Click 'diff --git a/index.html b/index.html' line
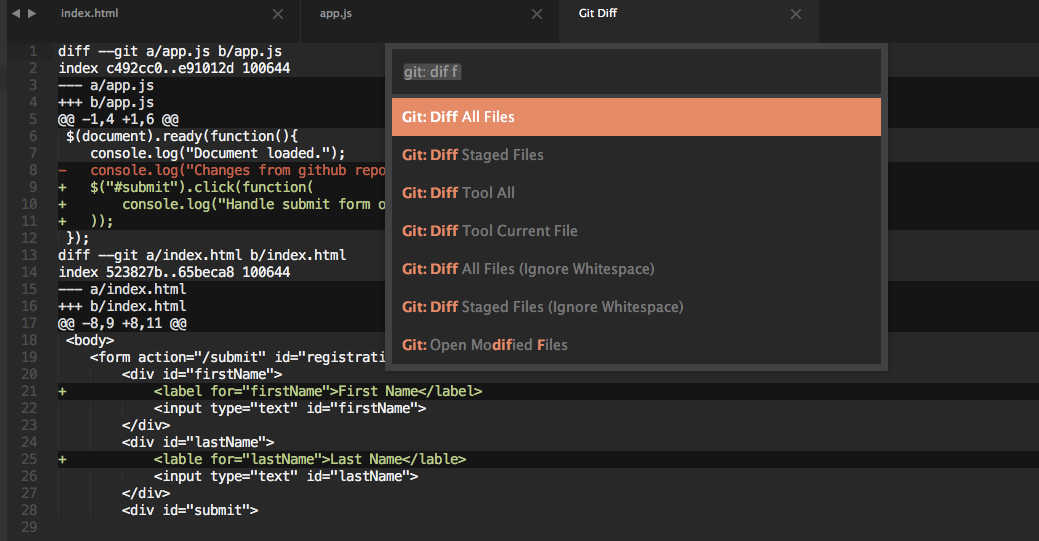This screenshot has width=1039, height=541. pyautogui.click(x=202, y=255)
